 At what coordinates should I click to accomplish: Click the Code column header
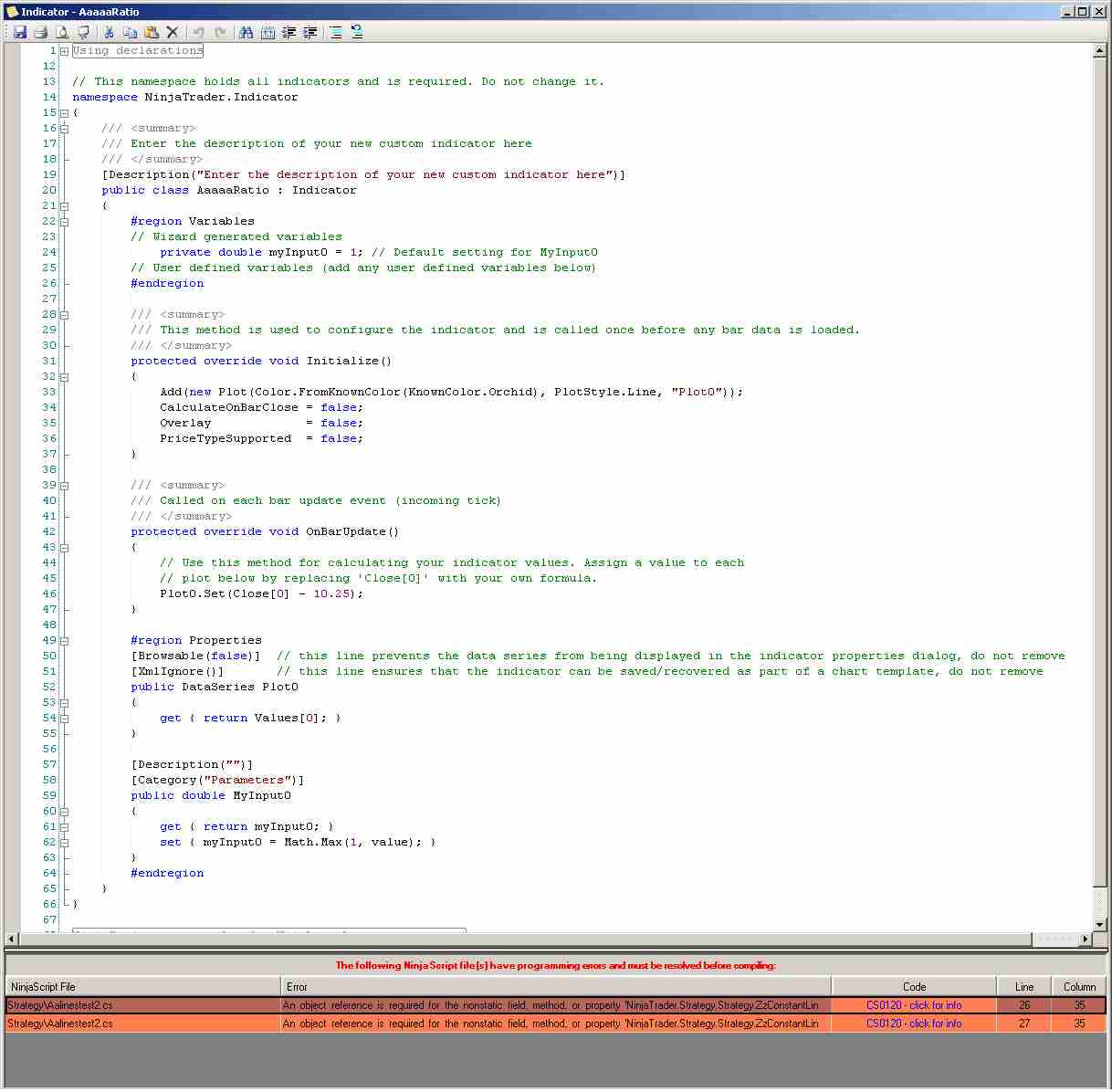coord(914,986)
